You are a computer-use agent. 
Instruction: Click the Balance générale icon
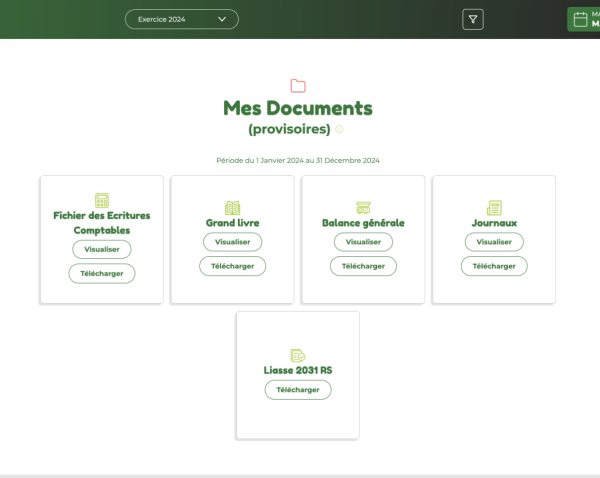363,208
